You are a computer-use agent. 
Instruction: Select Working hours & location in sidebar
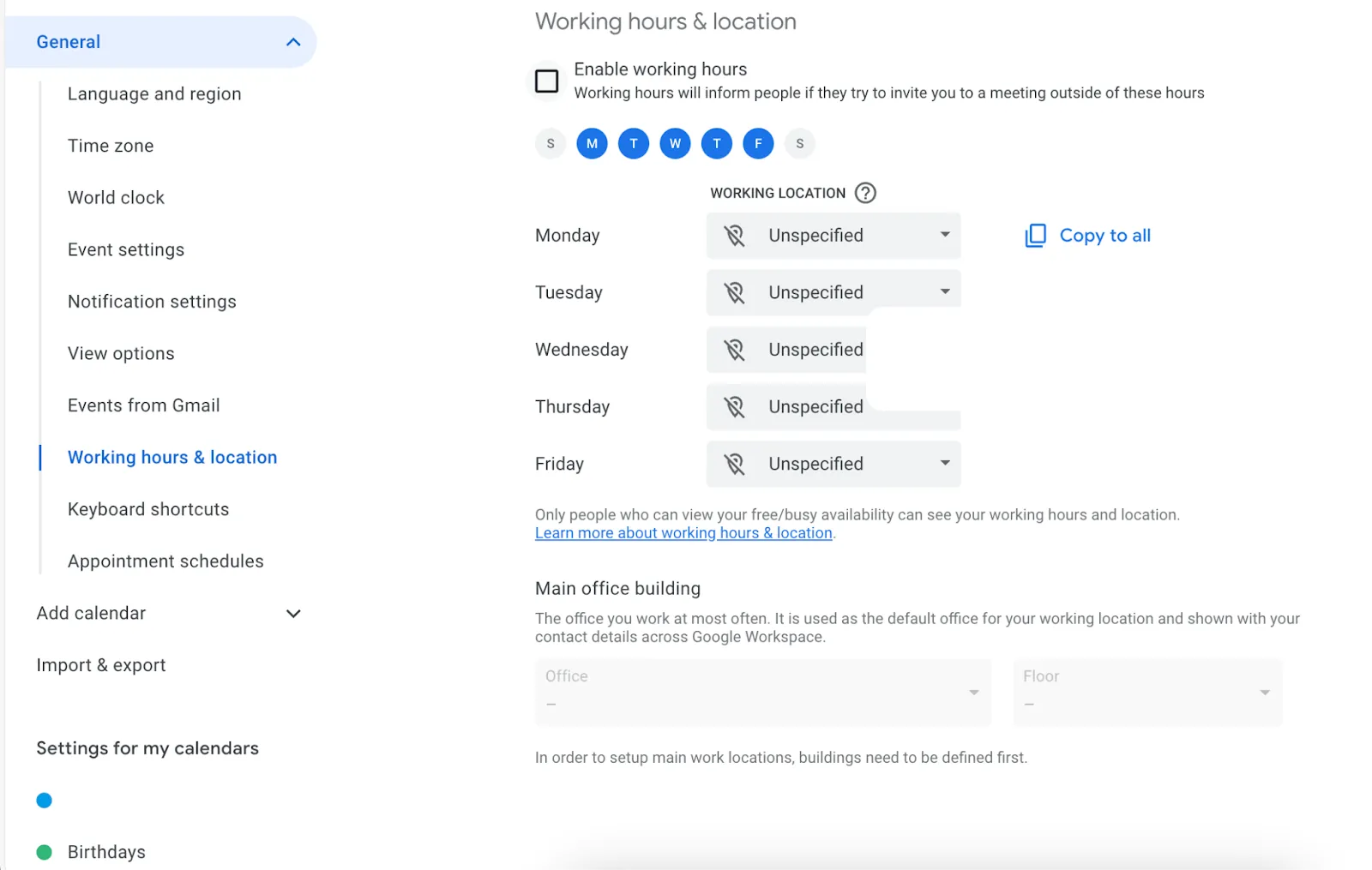pyautogui.click(x=172, y=458)
